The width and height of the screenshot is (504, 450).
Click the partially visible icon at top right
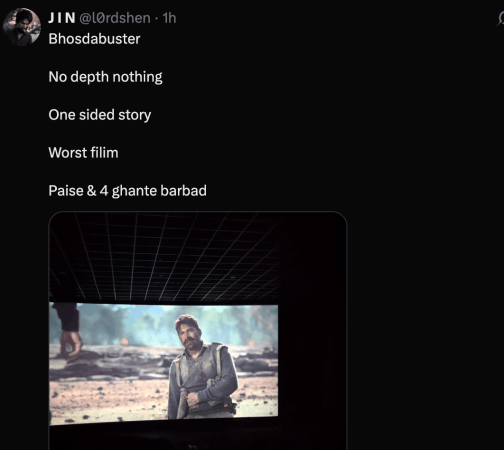[501, 18]
